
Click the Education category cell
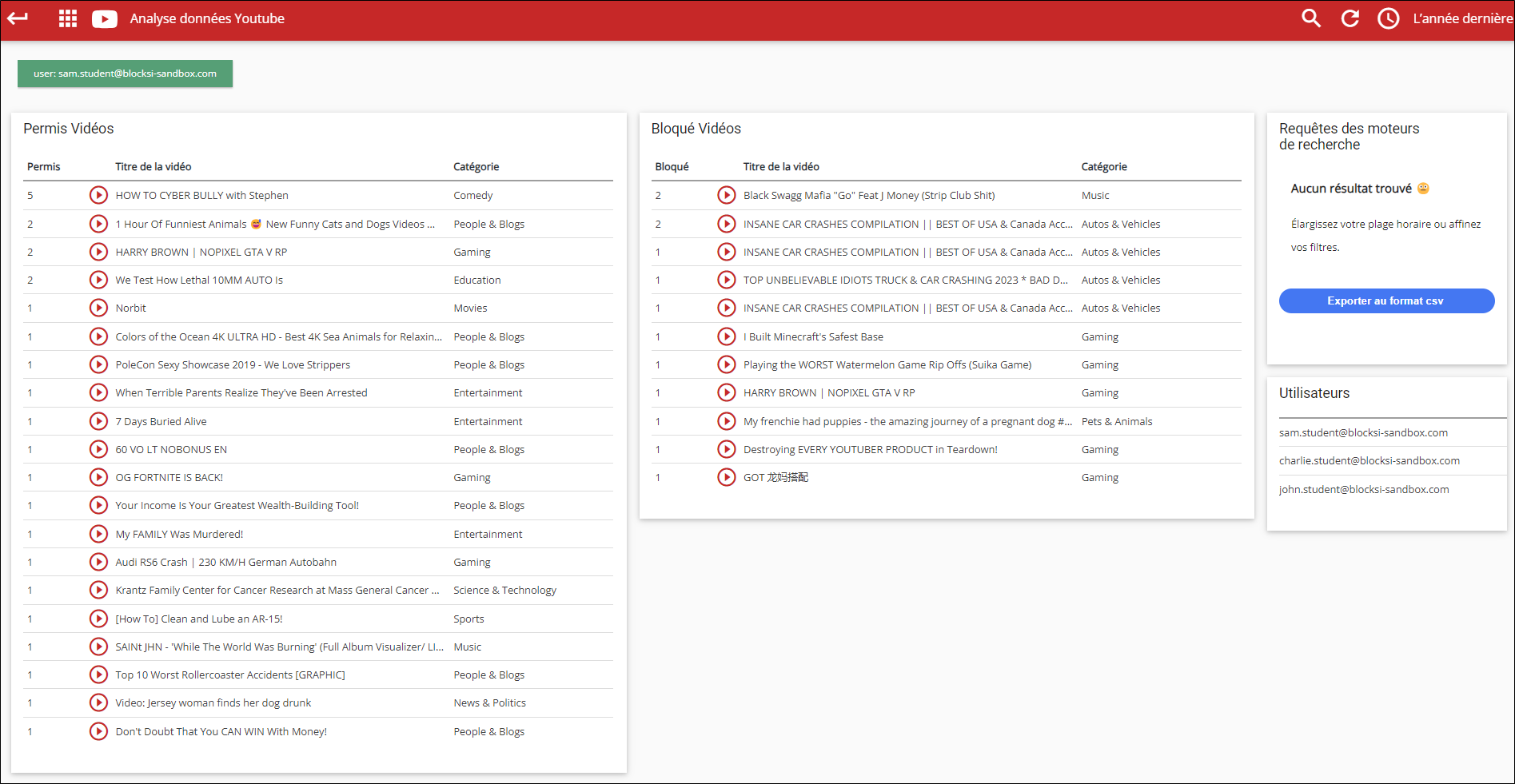477,280
